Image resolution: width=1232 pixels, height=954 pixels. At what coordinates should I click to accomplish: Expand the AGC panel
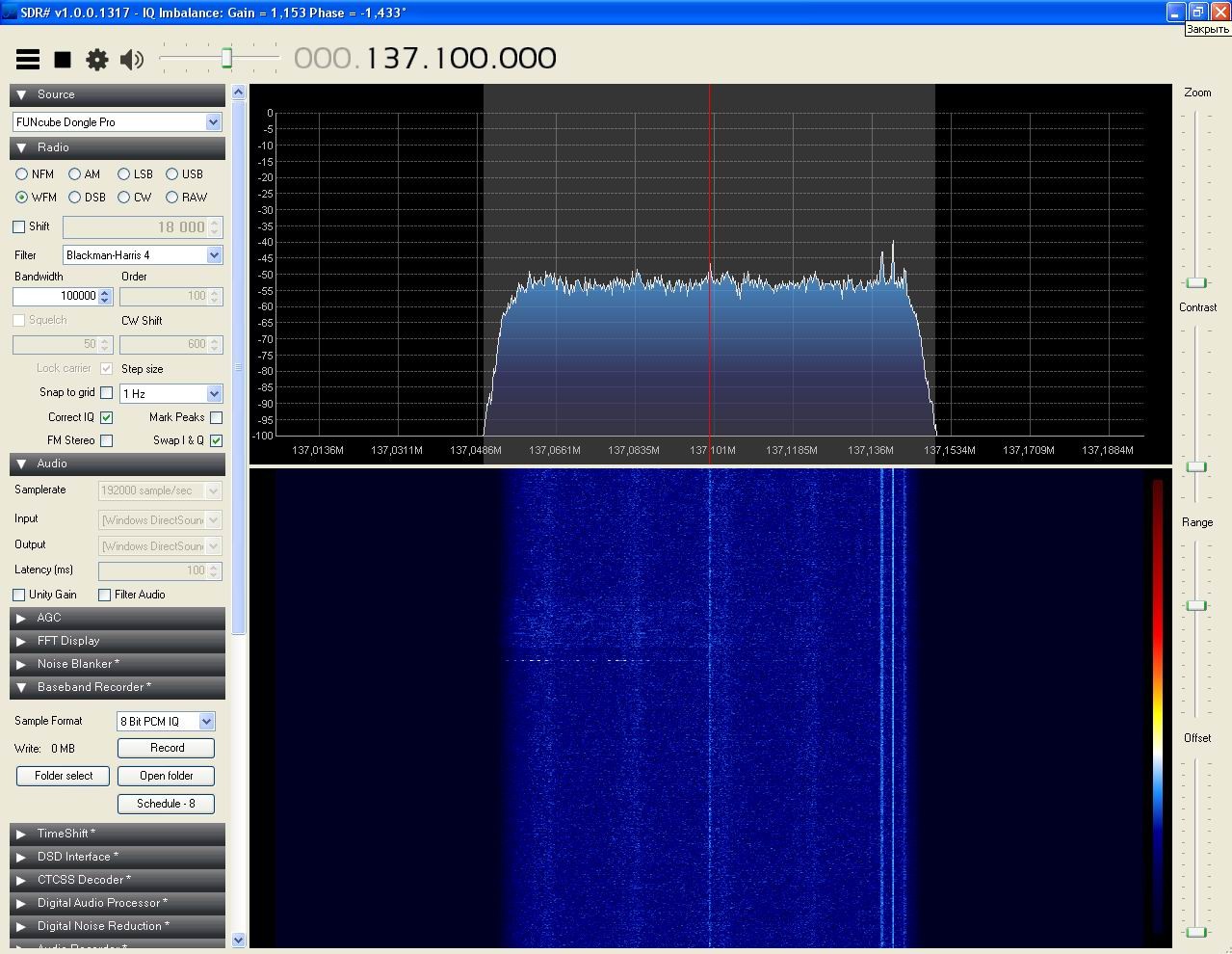click(118, 618)
